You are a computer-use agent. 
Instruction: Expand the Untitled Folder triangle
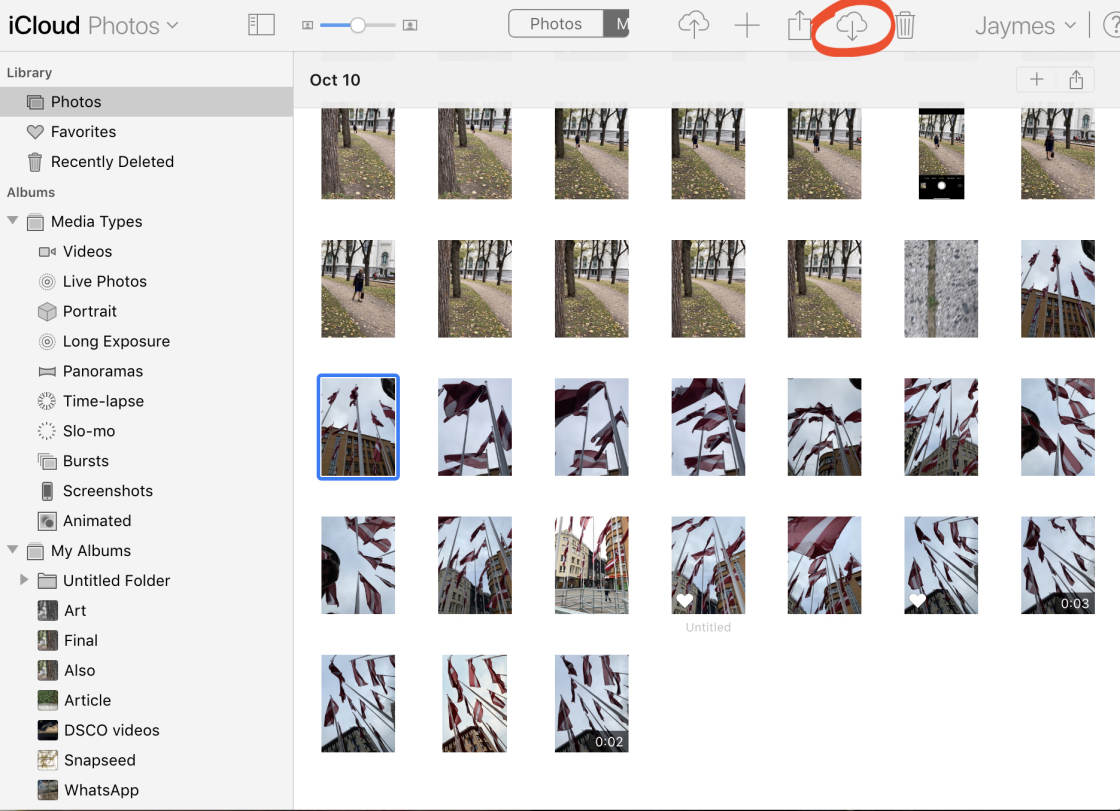pos(25,580)
